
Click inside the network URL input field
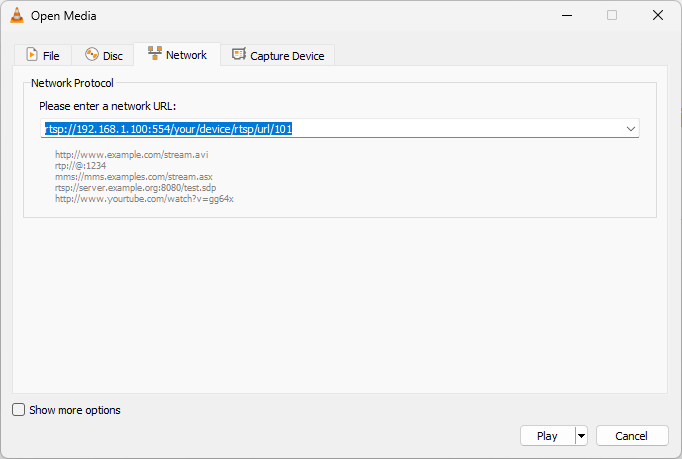(x=450, y=129)
